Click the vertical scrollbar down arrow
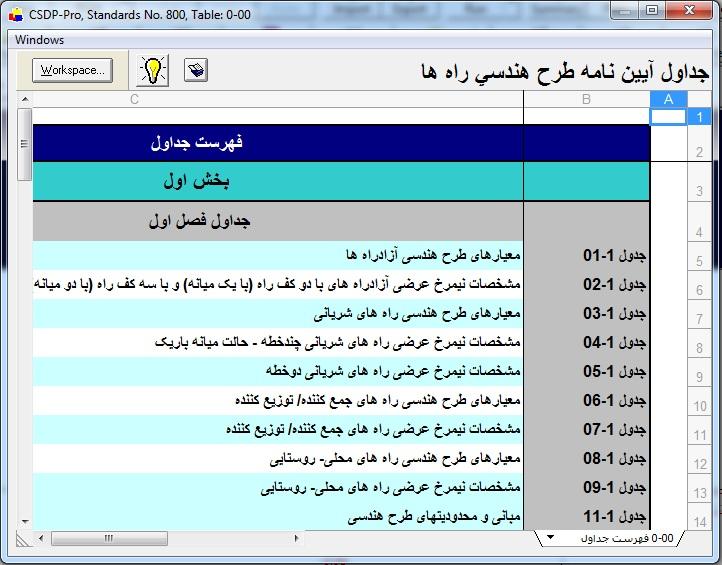The image size is (722, 565). point(25,522)
